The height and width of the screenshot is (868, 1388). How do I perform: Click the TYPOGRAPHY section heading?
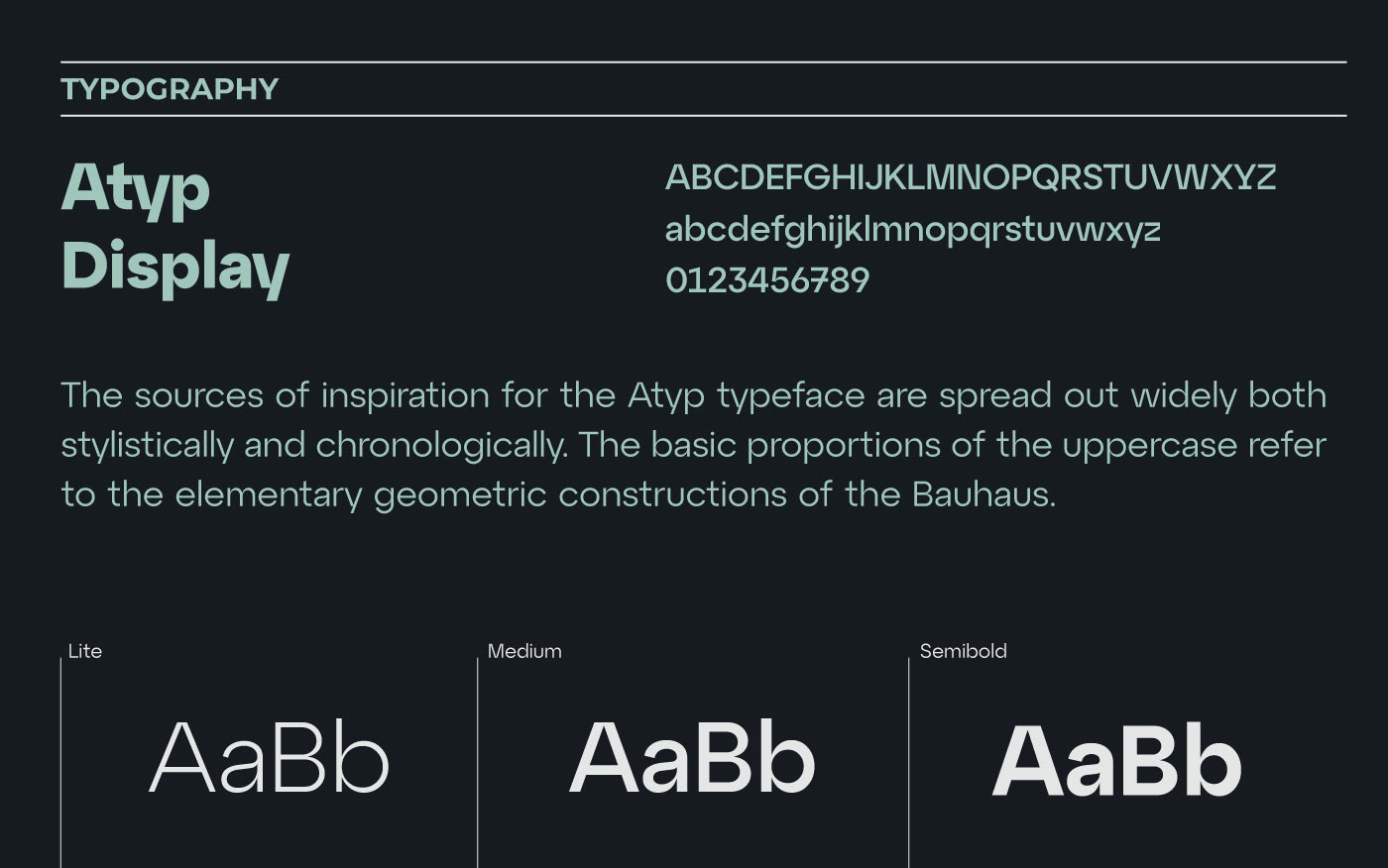(x=170, y=89)
